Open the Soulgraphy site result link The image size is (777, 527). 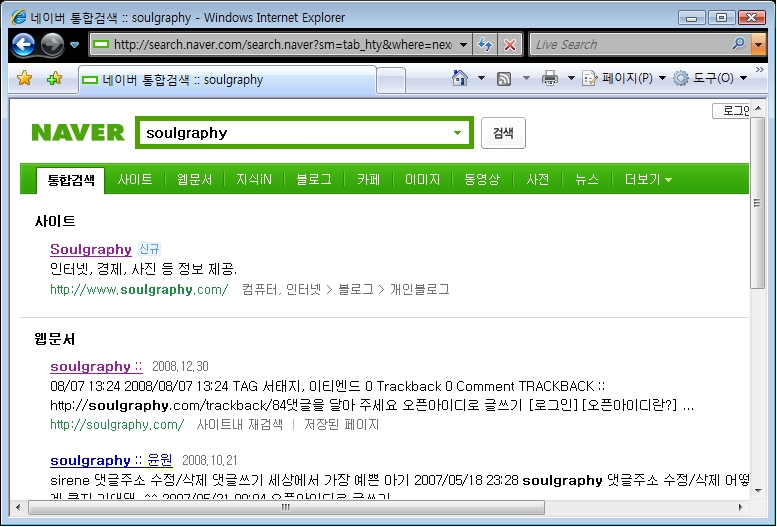pyautogui.click(x=91, y=249)
